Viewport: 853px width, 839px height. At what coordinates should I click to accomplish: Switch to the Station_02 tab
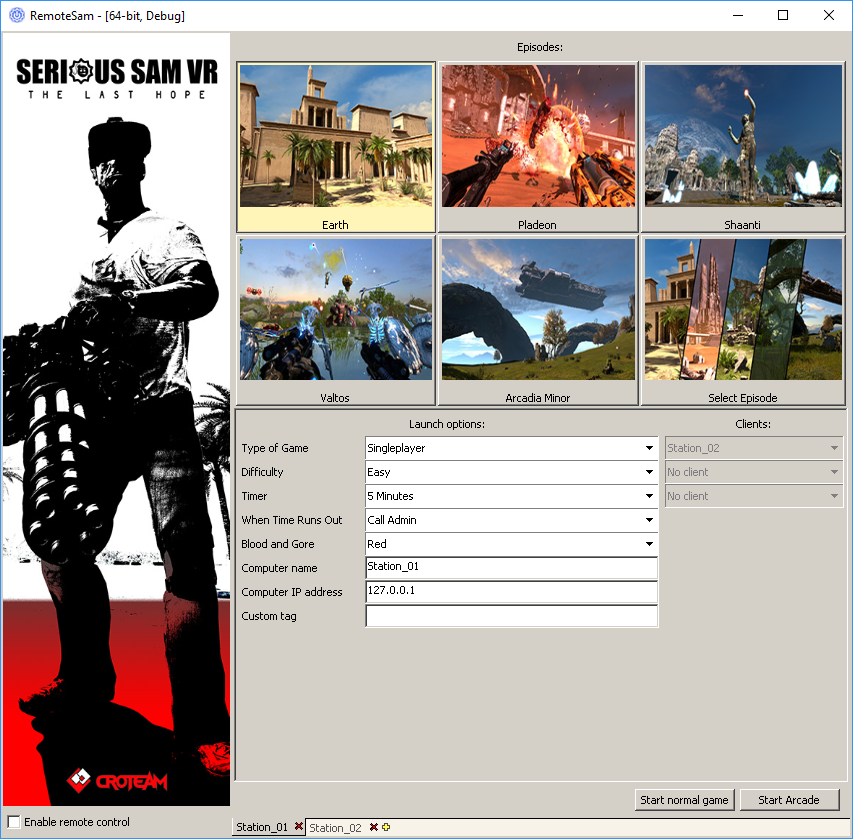(x=335, y=828)
